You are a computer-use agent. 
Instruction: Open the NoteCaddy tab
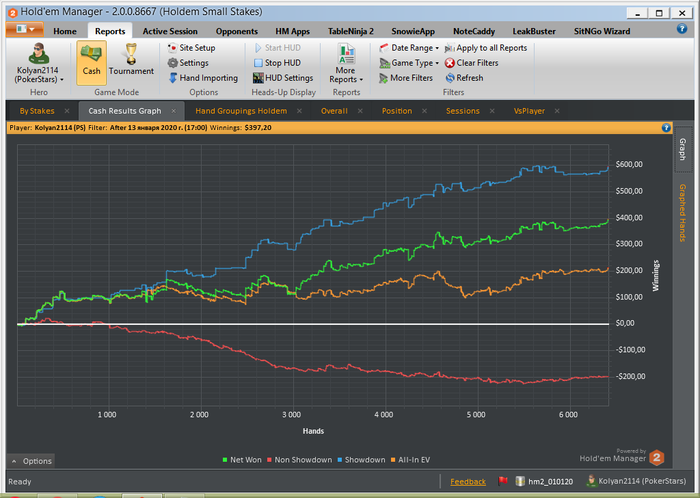coord(474,31)
